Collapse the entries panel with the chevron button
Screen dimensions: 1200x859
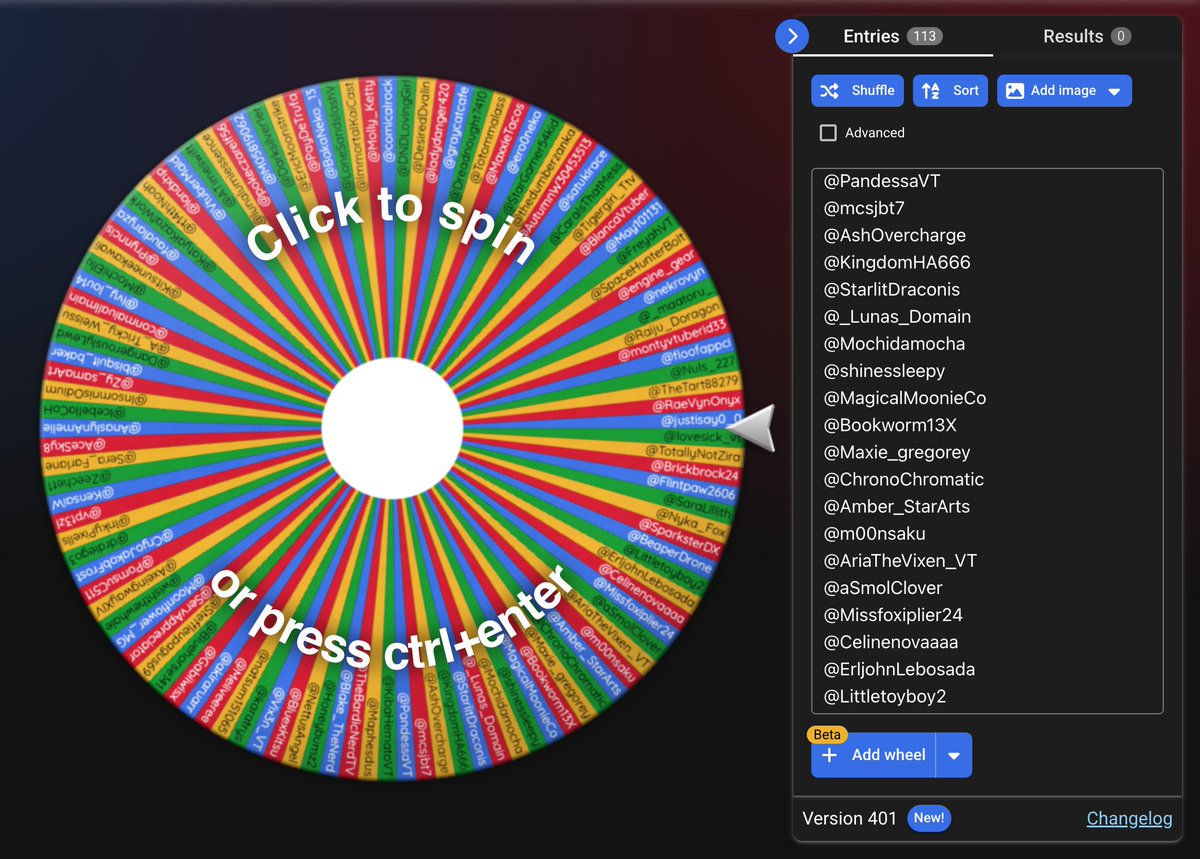pyautogui.click(x=792, y=37)
